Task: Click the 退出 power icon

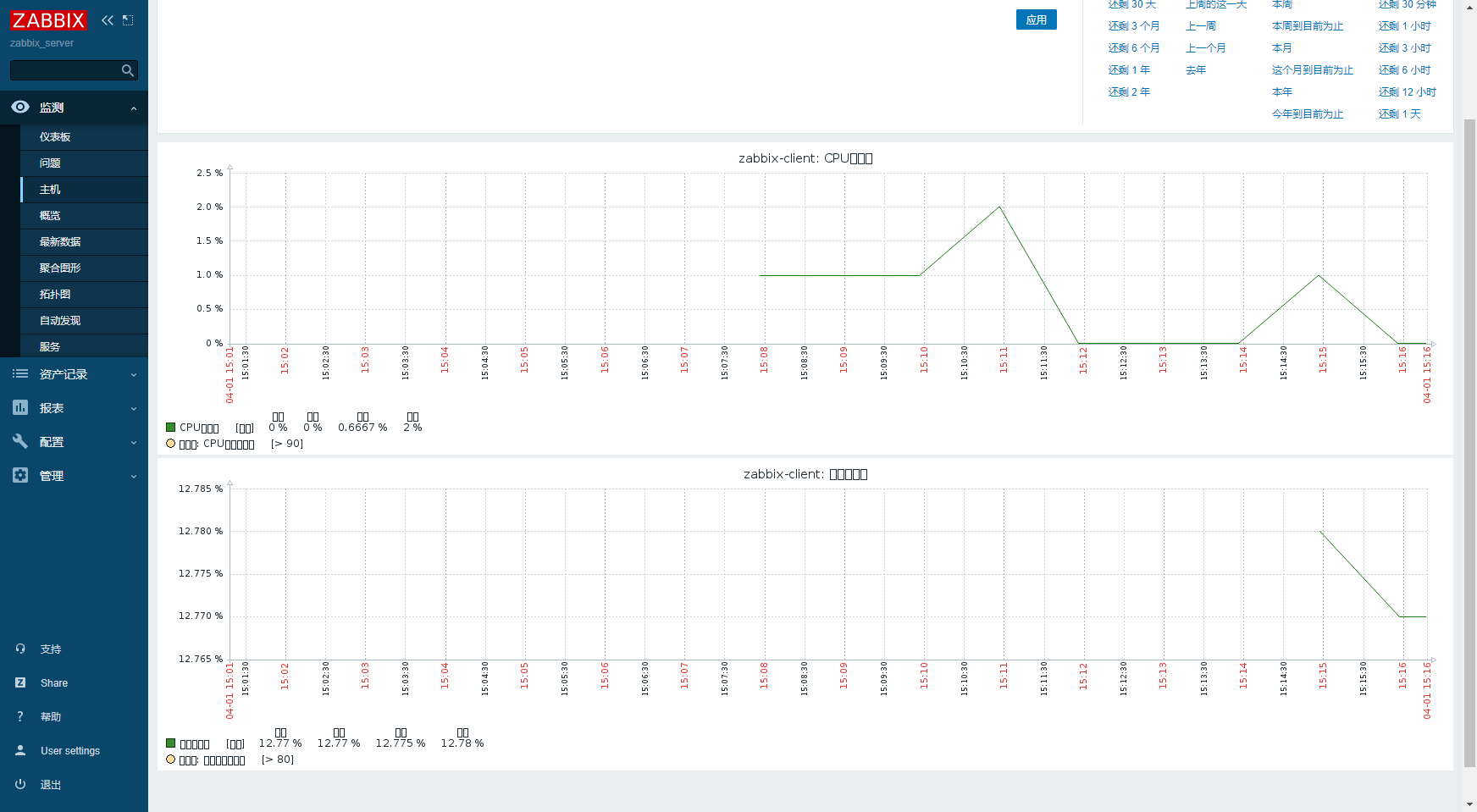Action: pyautogui.click(x=20, y=785)
